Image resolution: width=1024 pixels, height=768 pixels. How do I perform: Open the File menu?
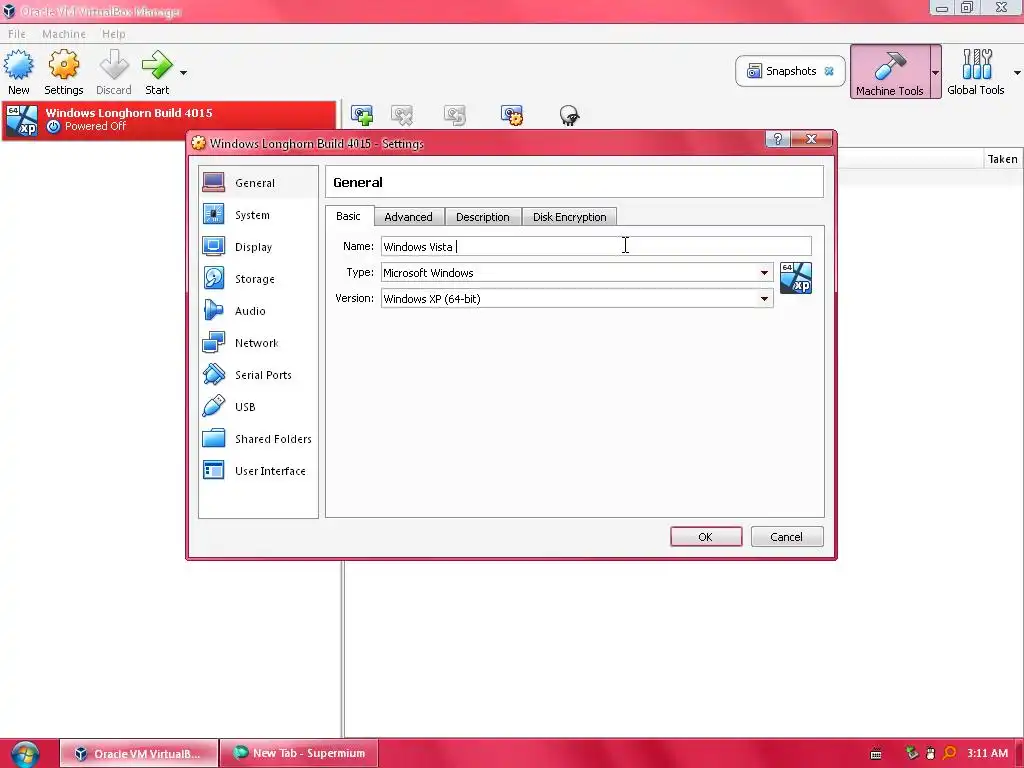click(x=17, y=34)
